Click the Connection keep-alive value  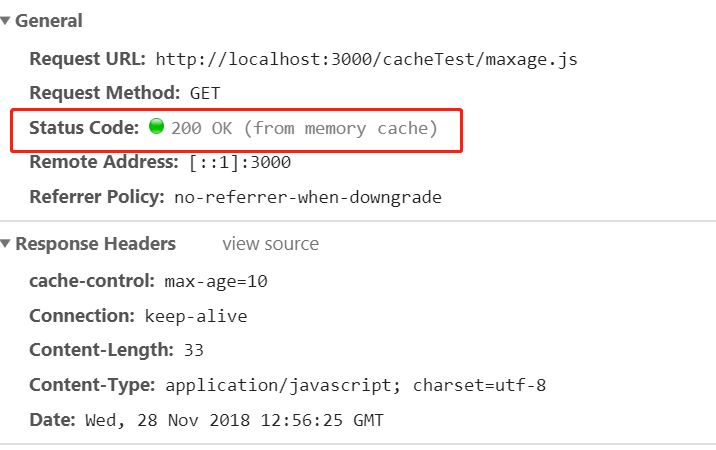196,316
